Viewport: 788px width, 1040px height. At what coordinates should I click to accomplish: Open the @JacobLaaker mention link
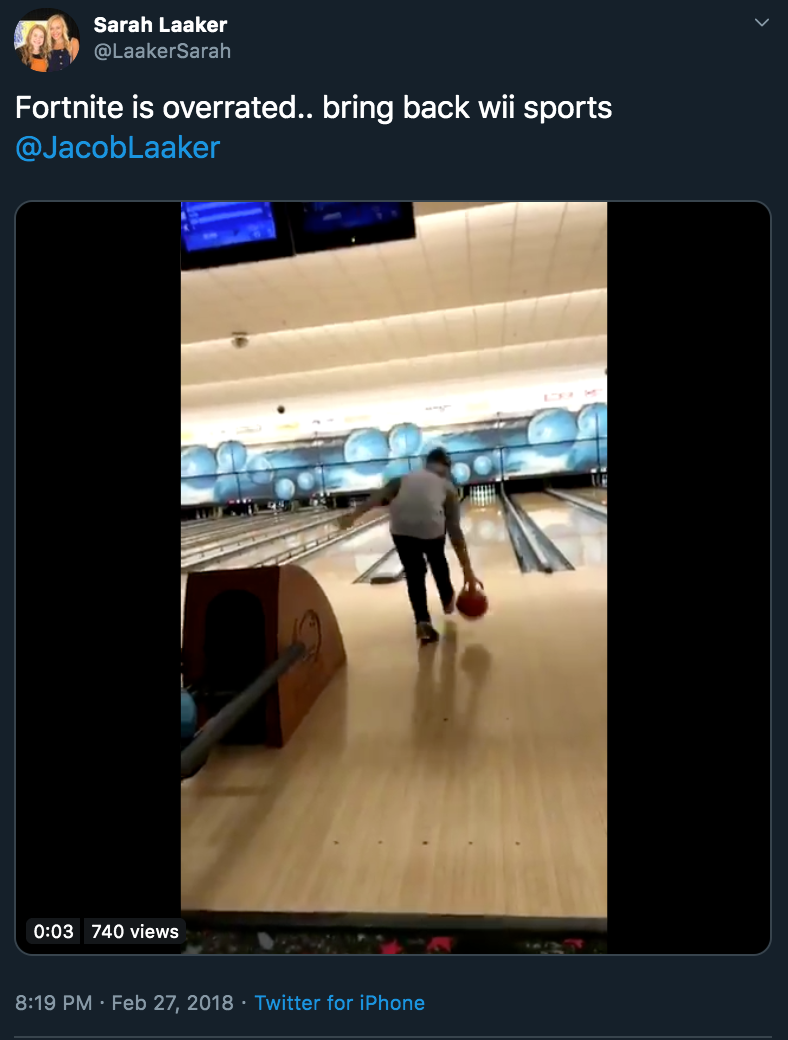point(117,147)
